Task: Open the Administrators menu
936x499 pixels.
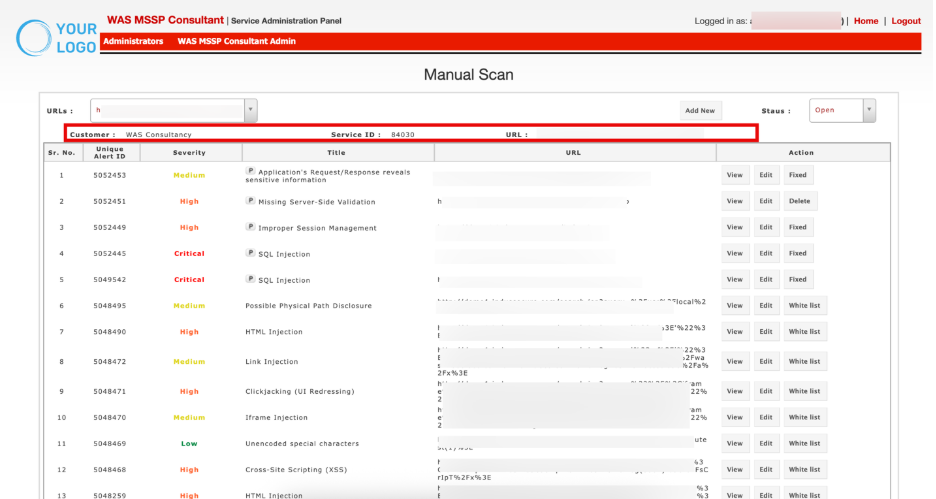Action: (133, 41)
